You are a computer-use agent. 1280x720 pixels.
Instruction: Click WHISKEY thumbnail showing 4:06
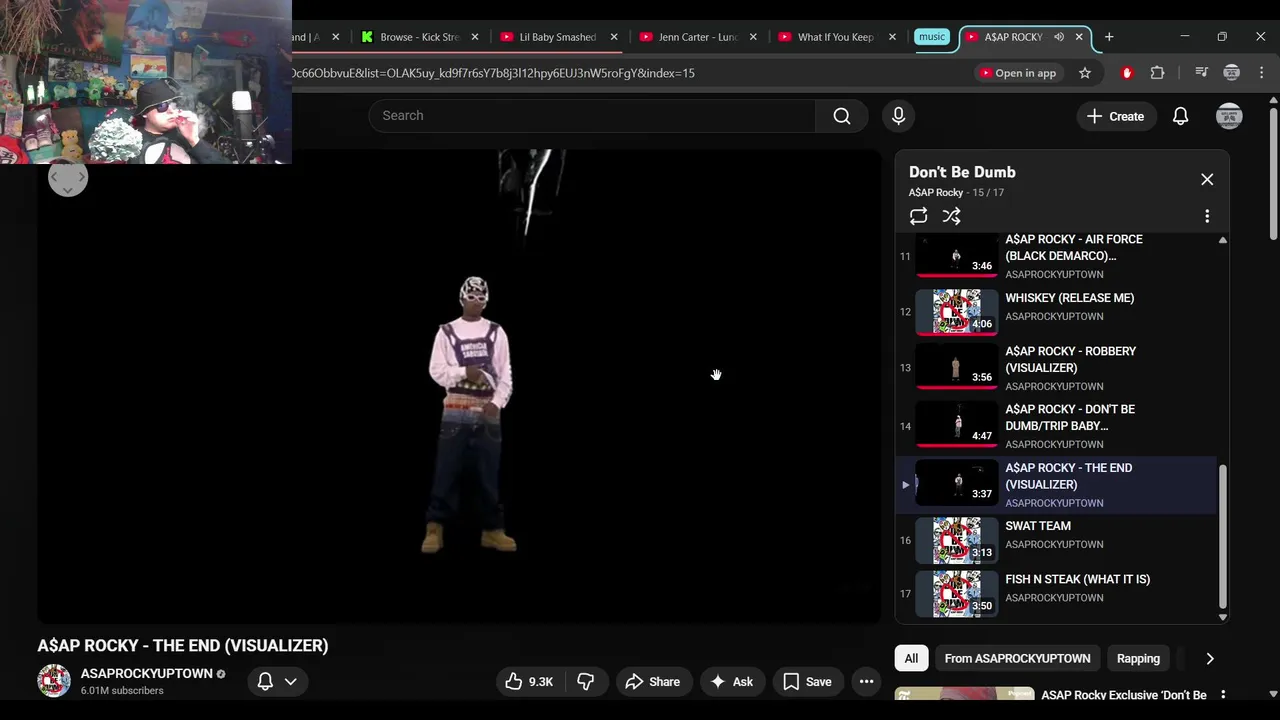click(957, 312)
